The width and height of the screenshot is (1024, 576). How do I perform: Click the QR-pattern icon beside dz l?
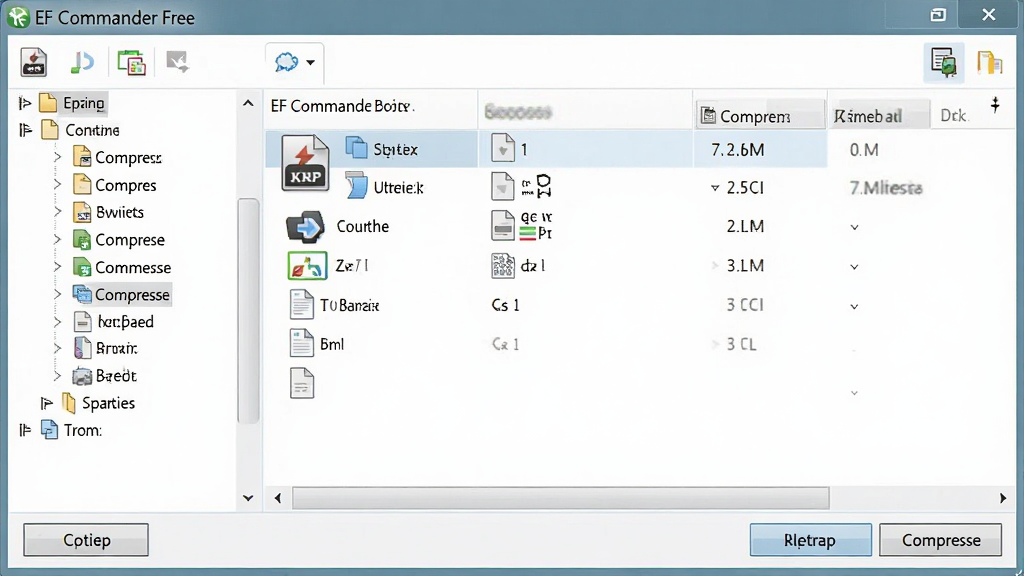[x=502, y=266]
